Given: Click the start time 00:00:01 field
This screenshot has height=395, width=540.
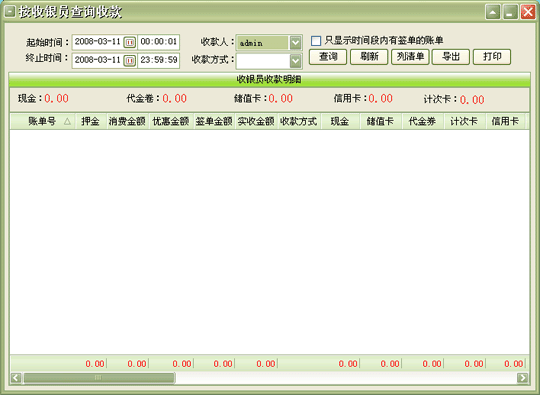Looking at the screenshot, I should [158, 42].
